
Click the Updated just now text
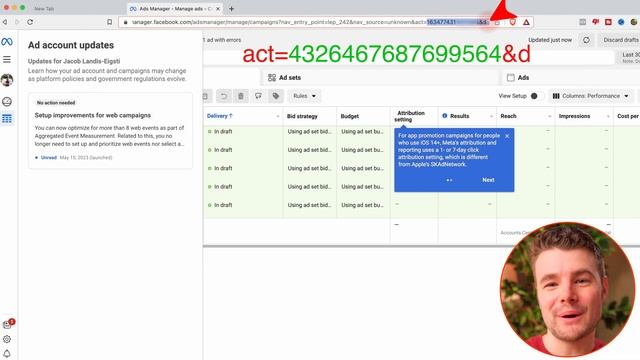tap(550, 40)
